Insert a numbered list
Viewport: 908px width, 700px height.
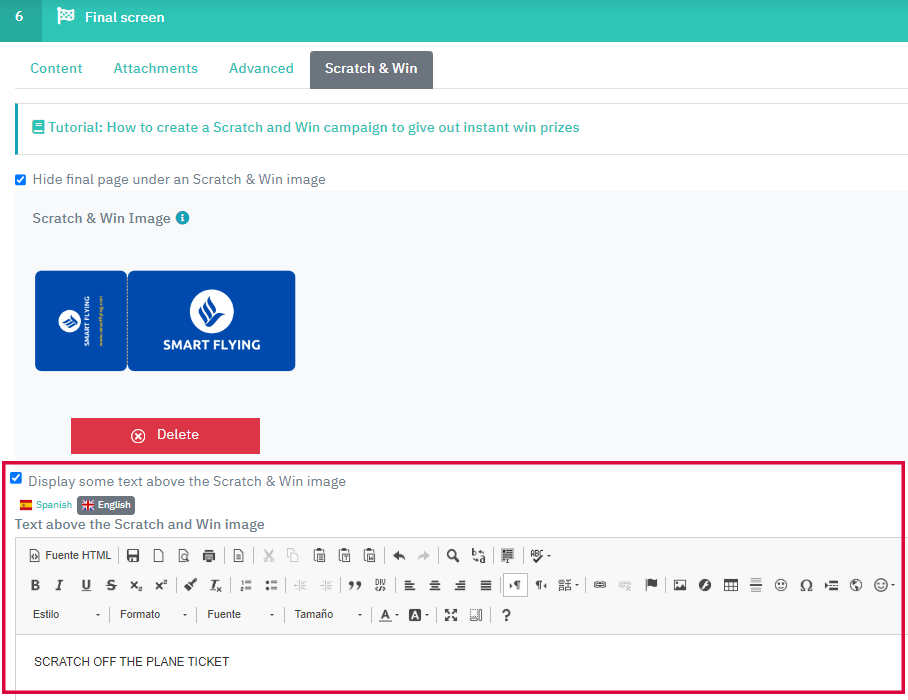246,585
